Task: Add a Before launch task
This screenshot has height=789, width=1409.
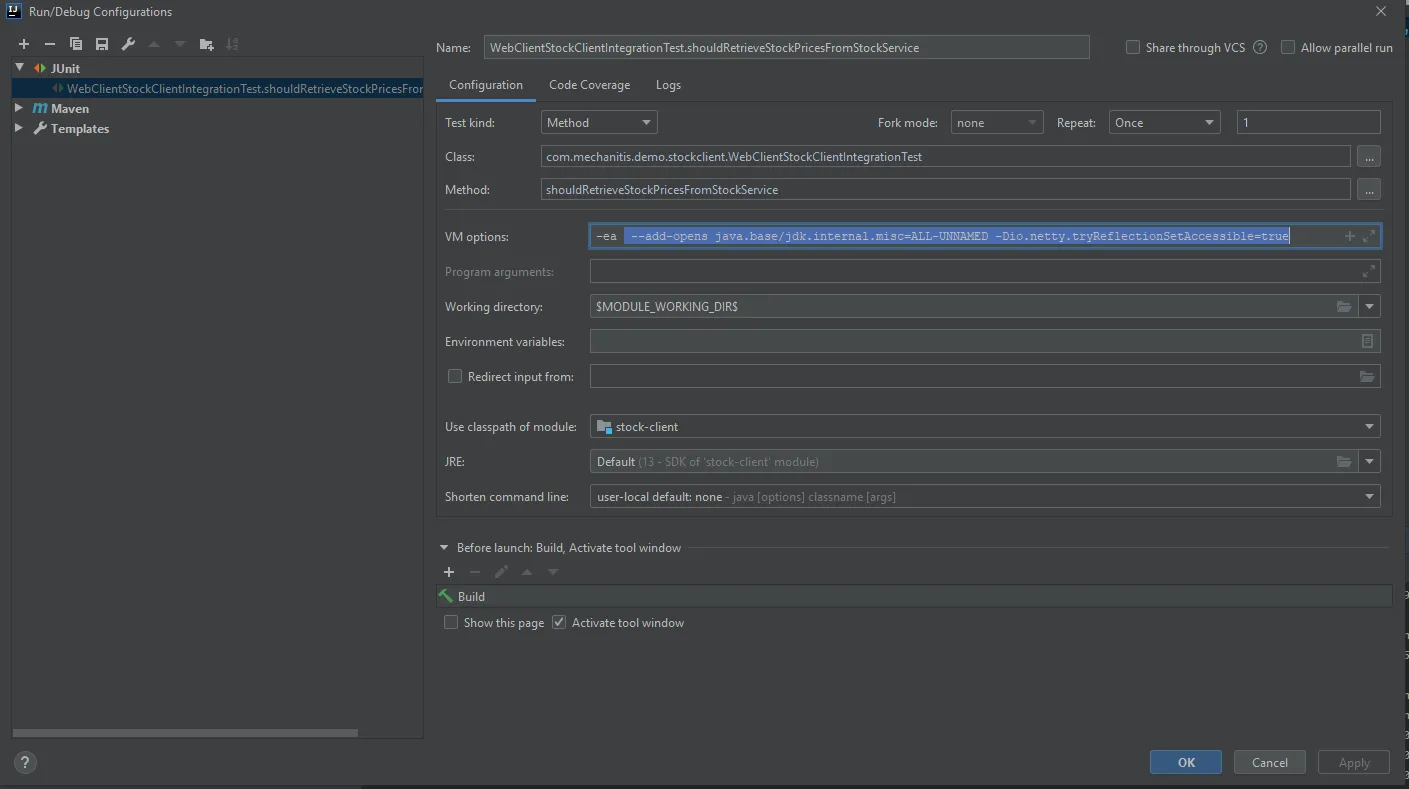Action: (x=449, y=572)
